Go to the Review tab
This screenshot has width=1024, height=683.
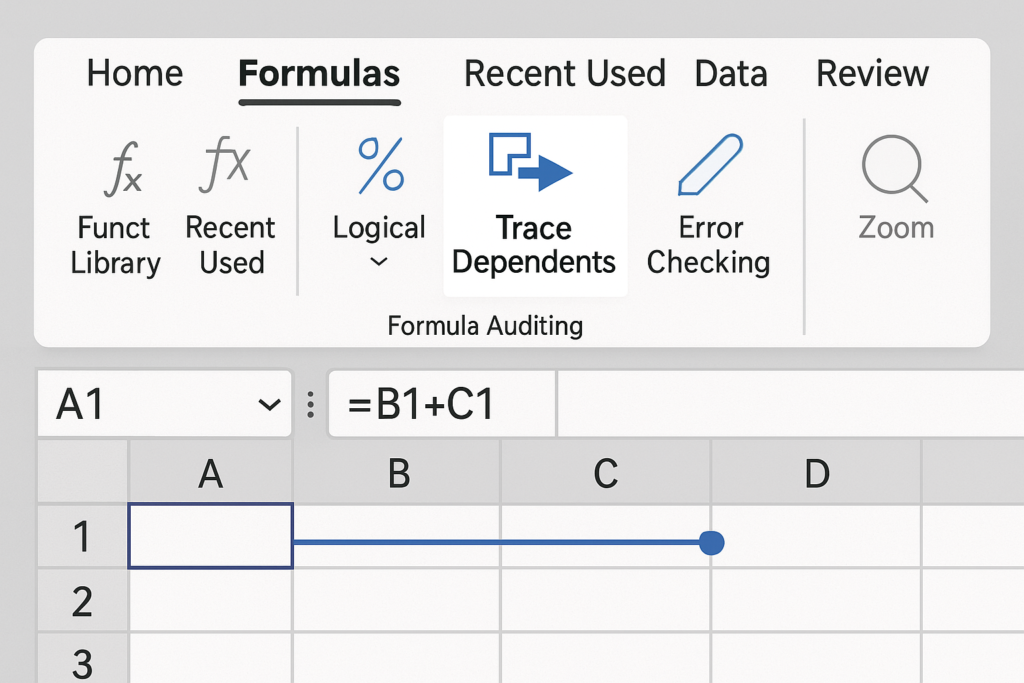(872, 74)
